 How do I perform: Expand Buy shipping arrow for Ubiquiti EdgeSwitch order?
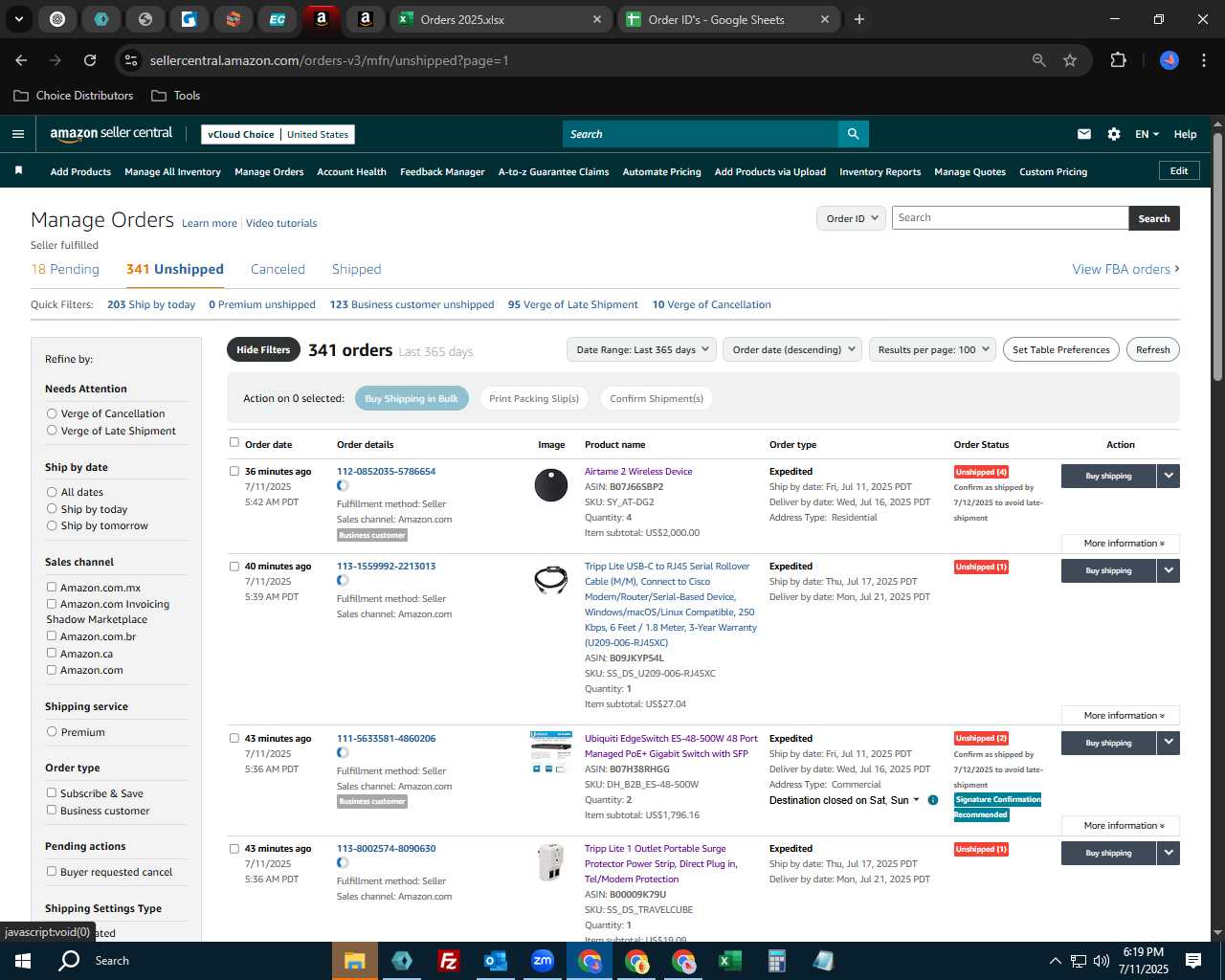pos(1168,743)
